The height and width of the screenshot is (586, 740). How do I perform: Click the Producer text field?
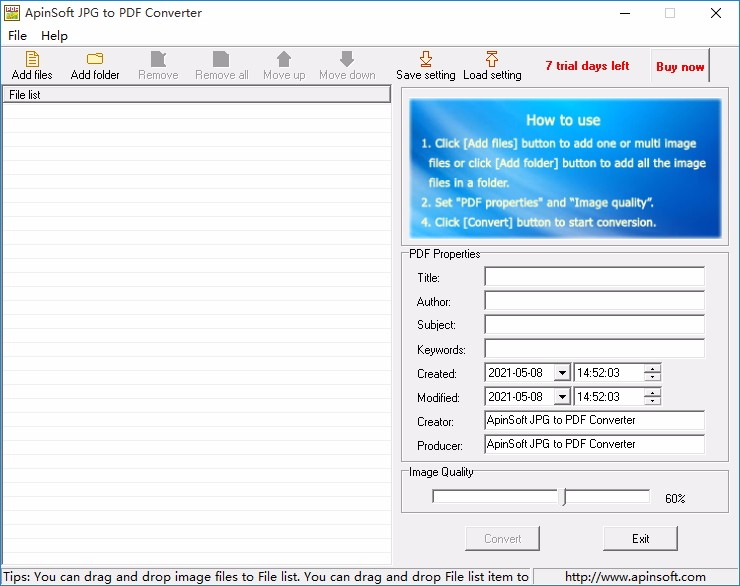pos(594,444)
